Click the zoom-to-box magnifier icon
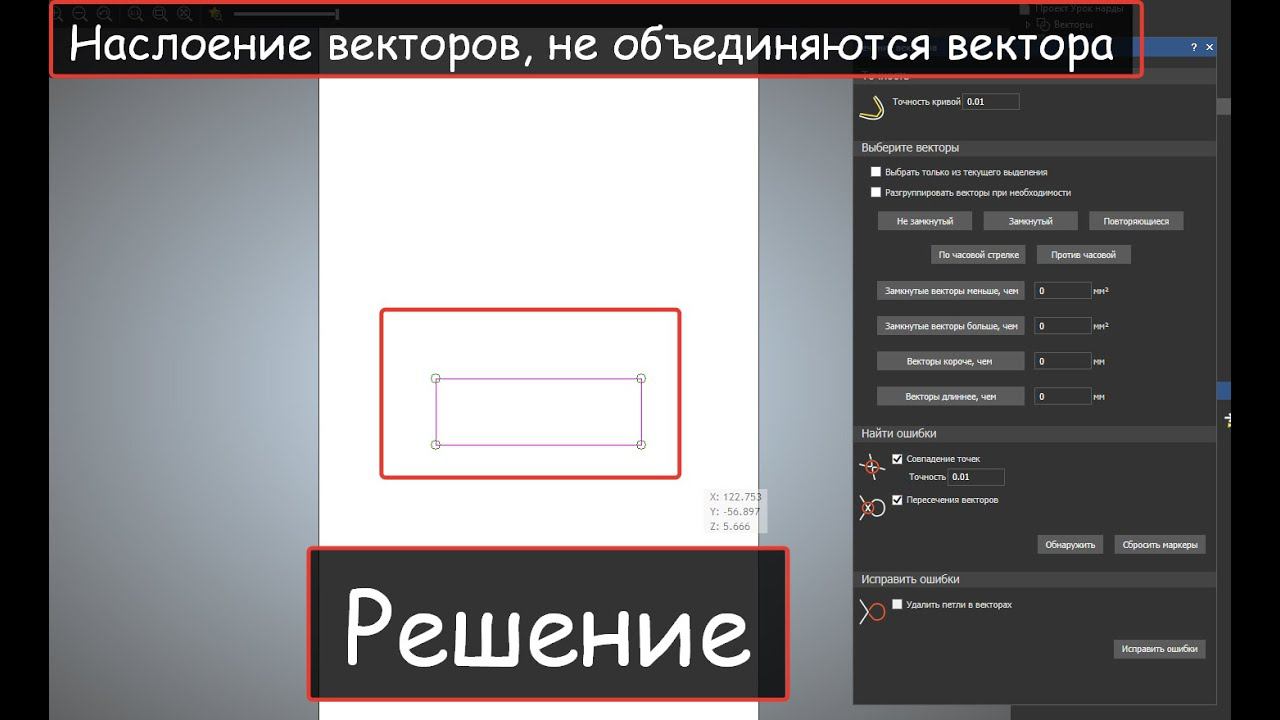The image size is (1280, 720). click(160, 14)
